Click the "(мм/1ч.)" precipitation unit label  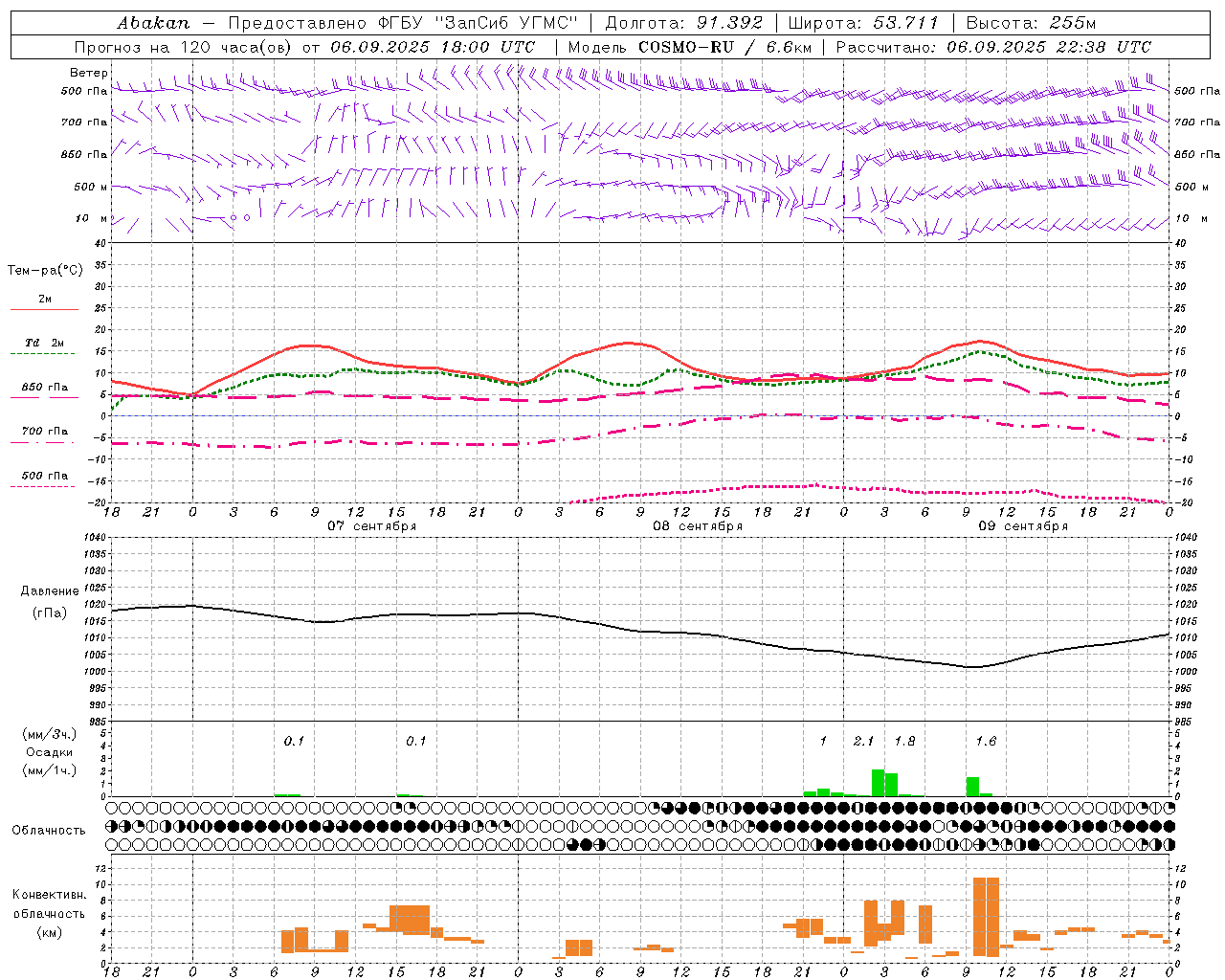[49, 770]
